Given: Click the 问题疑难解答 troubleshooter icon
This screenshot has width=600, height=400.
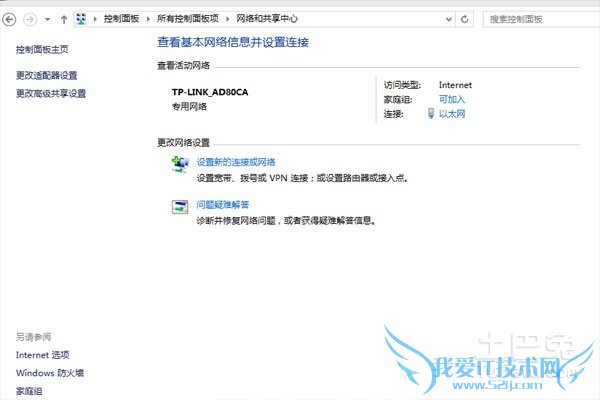Looking at the screenshot, I should [180, 207].
